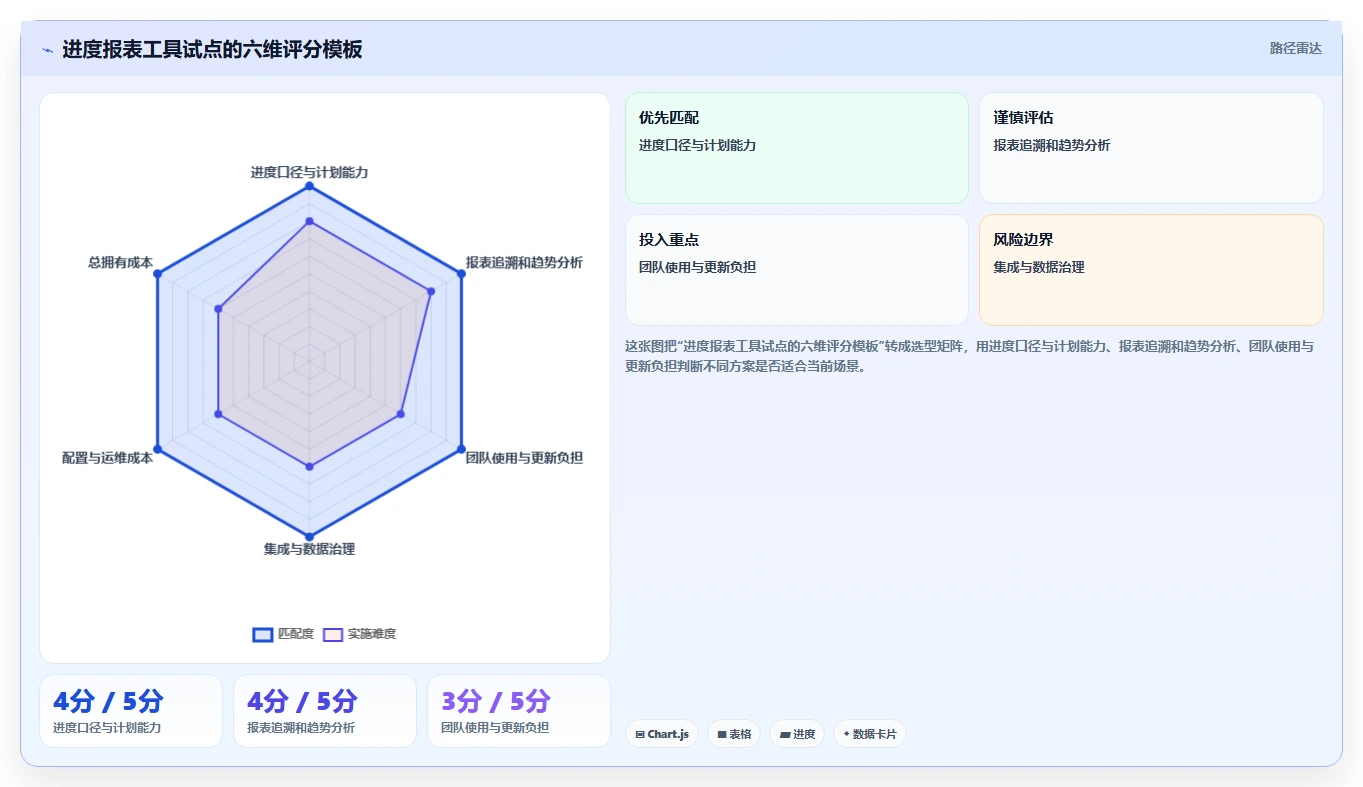This screenshot has height=787, width=1363.
Task: Select the 谨慎评估 card
Action: (x=1151, y=148)
